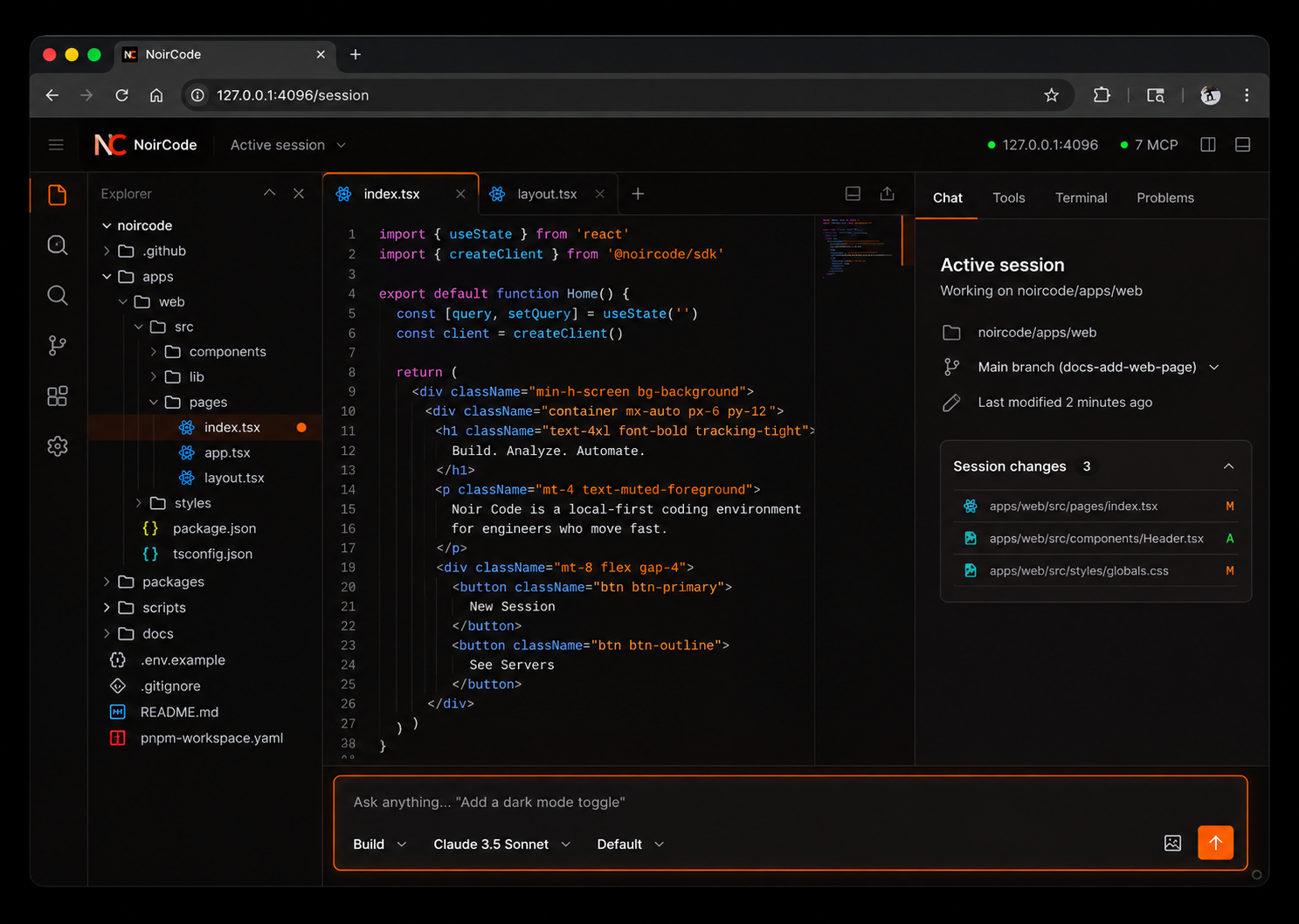
Task: Open the browser extensions puzzle icon
Action: tap(1102, 95)
